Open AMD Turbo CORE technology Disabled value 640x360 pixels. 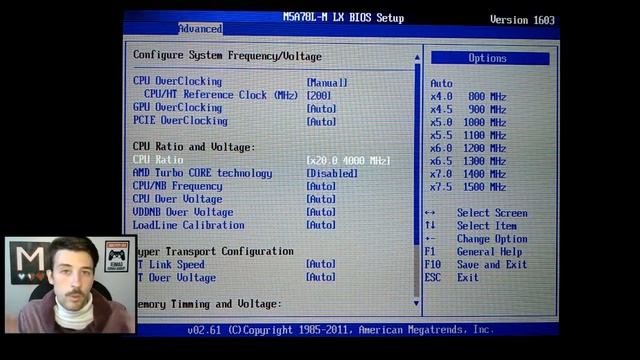point(332,173)
